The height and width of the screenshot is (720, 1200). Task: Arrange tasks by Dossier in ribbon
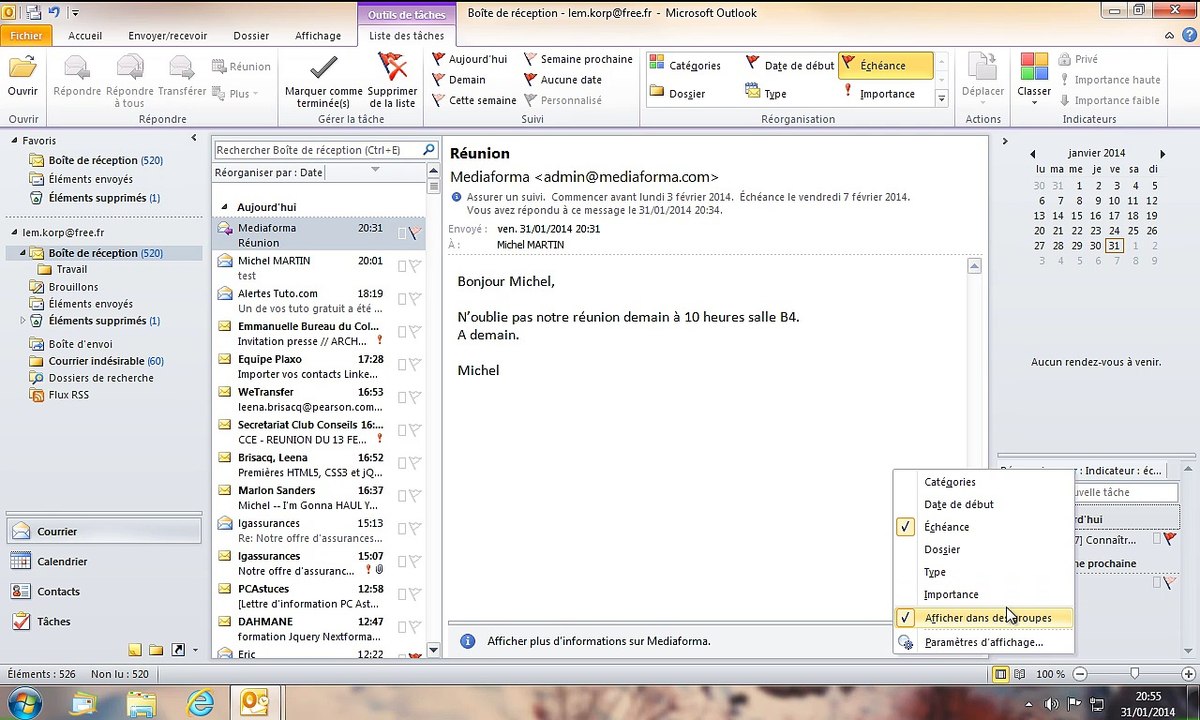678,93
